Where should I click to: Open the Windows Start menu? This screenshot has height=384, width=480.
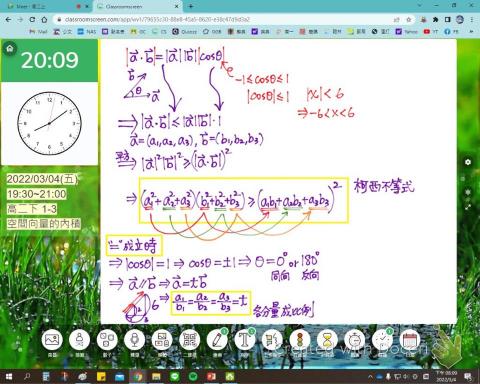[9, 377]
